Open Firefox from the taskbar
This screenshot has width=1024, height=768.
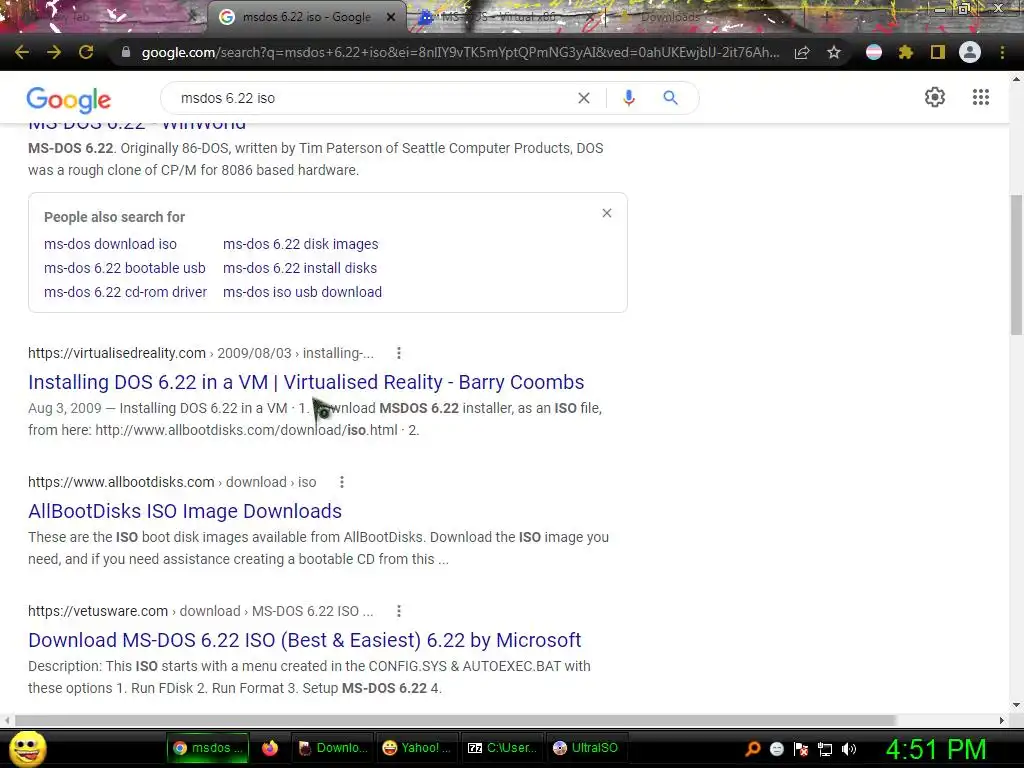click(270, 748)
